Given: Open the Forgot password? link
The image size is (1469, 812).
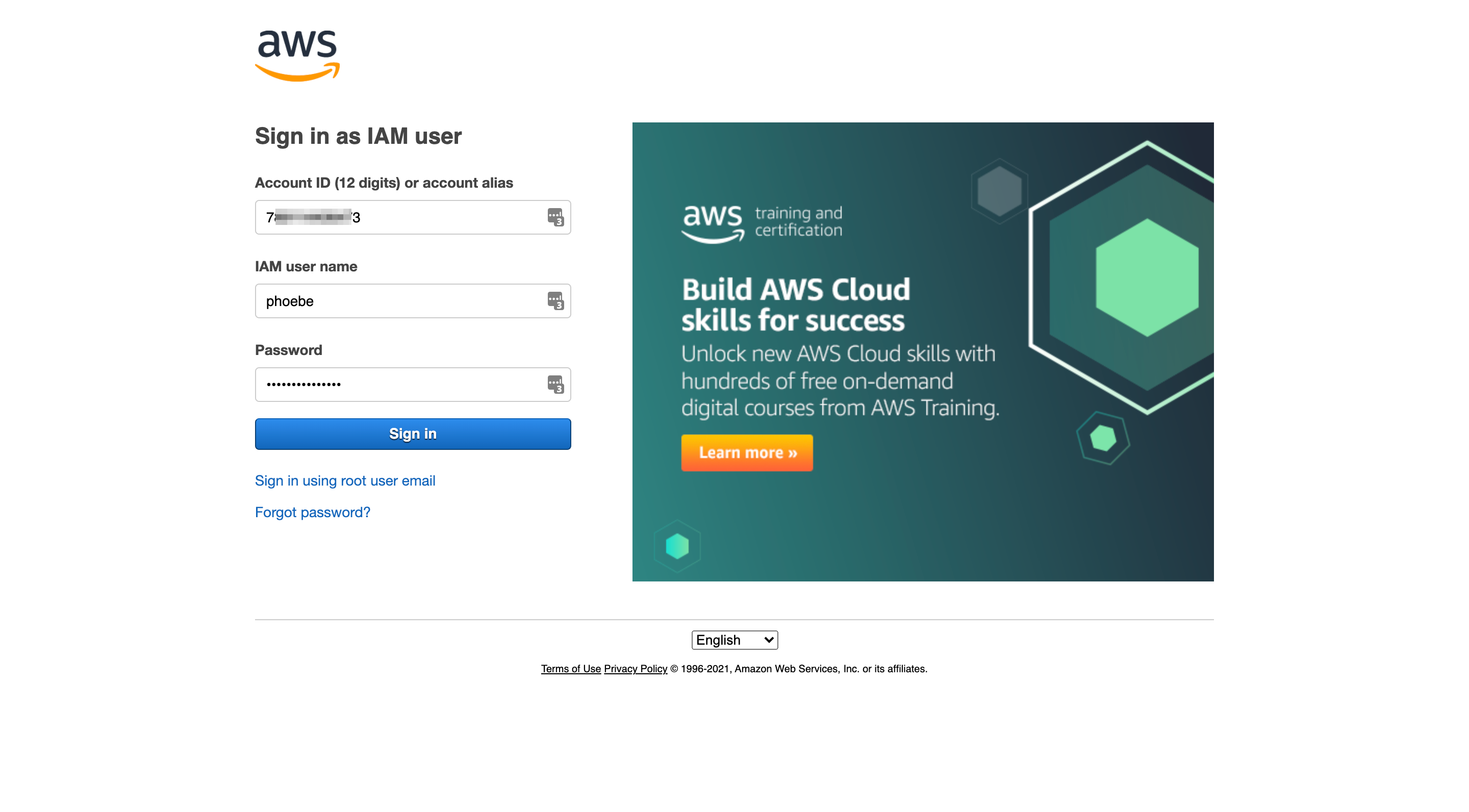Looking at the screenshot, I should tap(313, 512).
